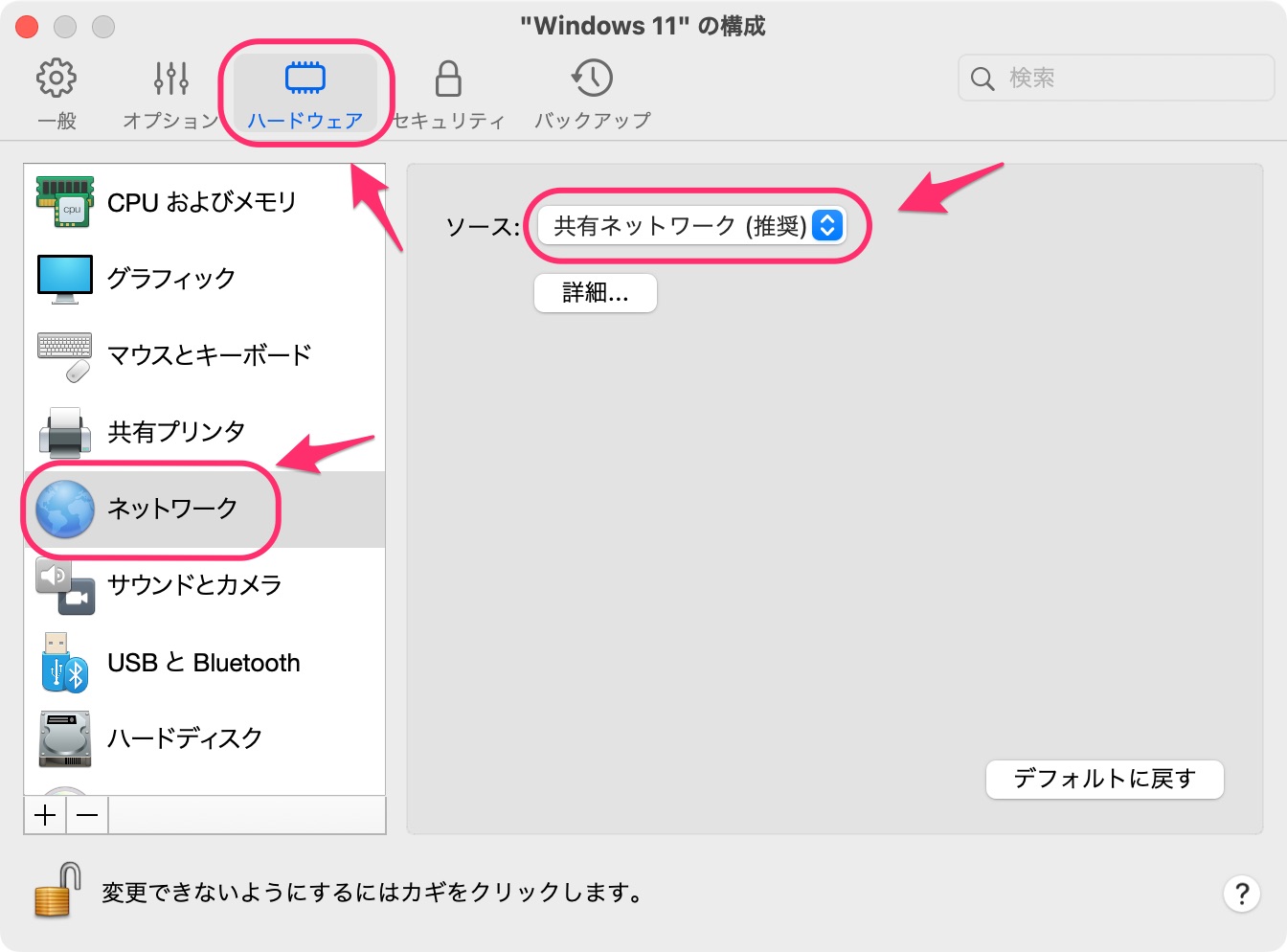
Task: Open the ソース network dropdown
Action: tap(690, 226)
